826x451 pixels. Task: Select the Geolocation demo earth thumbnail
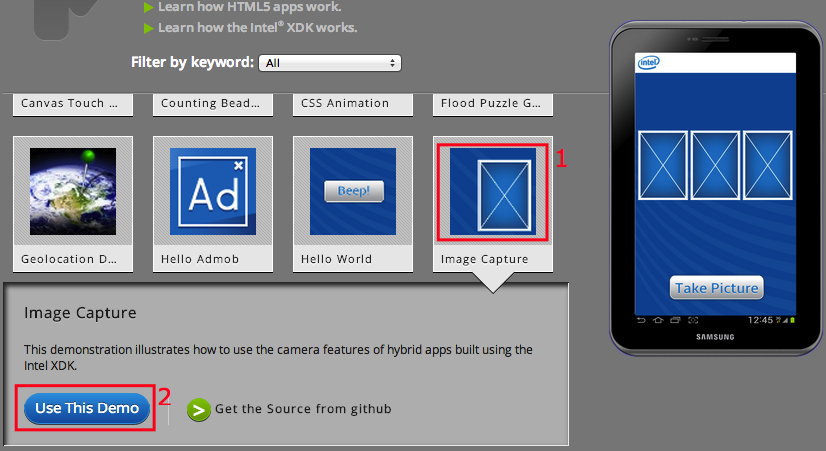coord(73,191)
